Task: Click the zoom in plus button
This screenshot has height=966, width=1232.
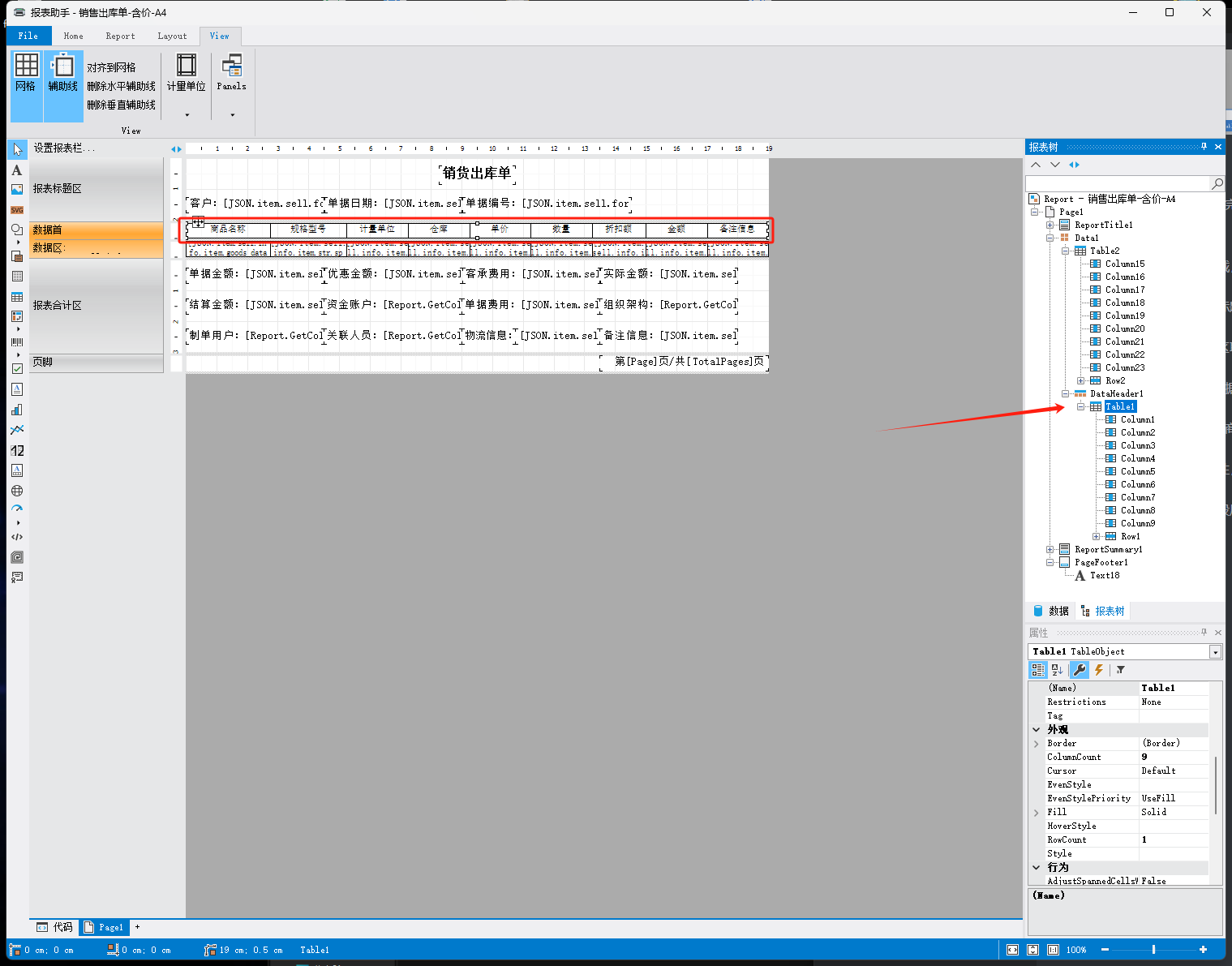Action: [x=1203, y=950]
